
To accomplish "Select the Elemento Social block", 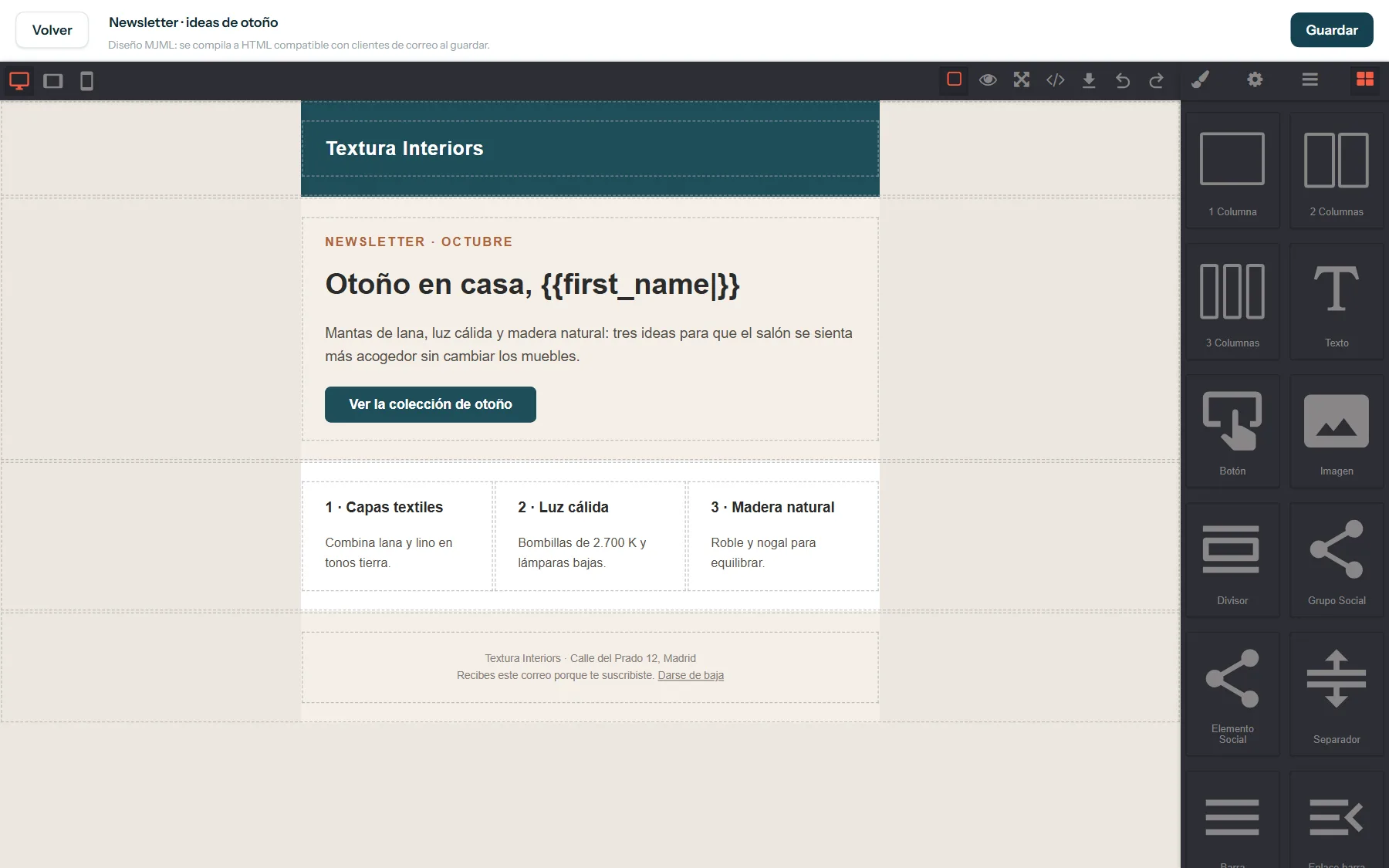I will click(1232, 694).
